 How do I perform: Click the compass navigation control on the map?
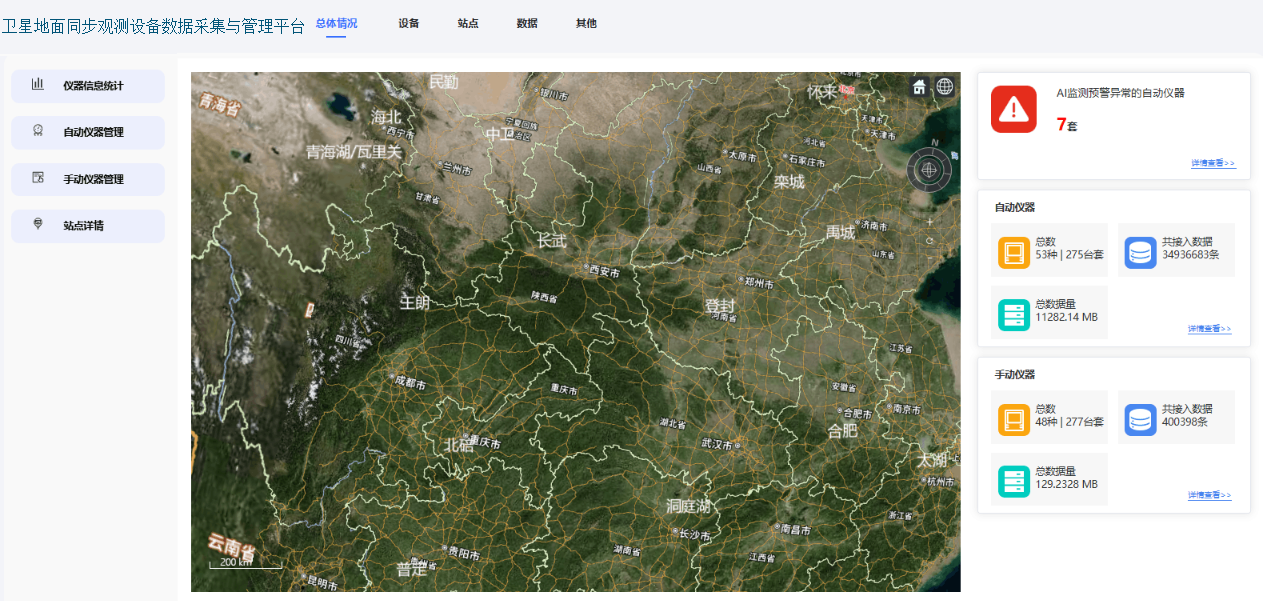[929, 169]
